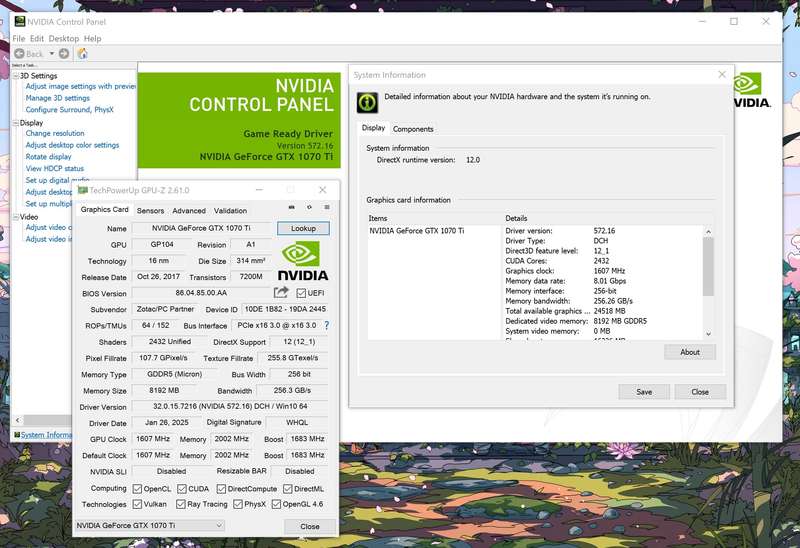This screenshot has height=548, width=800.
Task: Toggle the UEFI checkbox
Action: pos(301,293)
